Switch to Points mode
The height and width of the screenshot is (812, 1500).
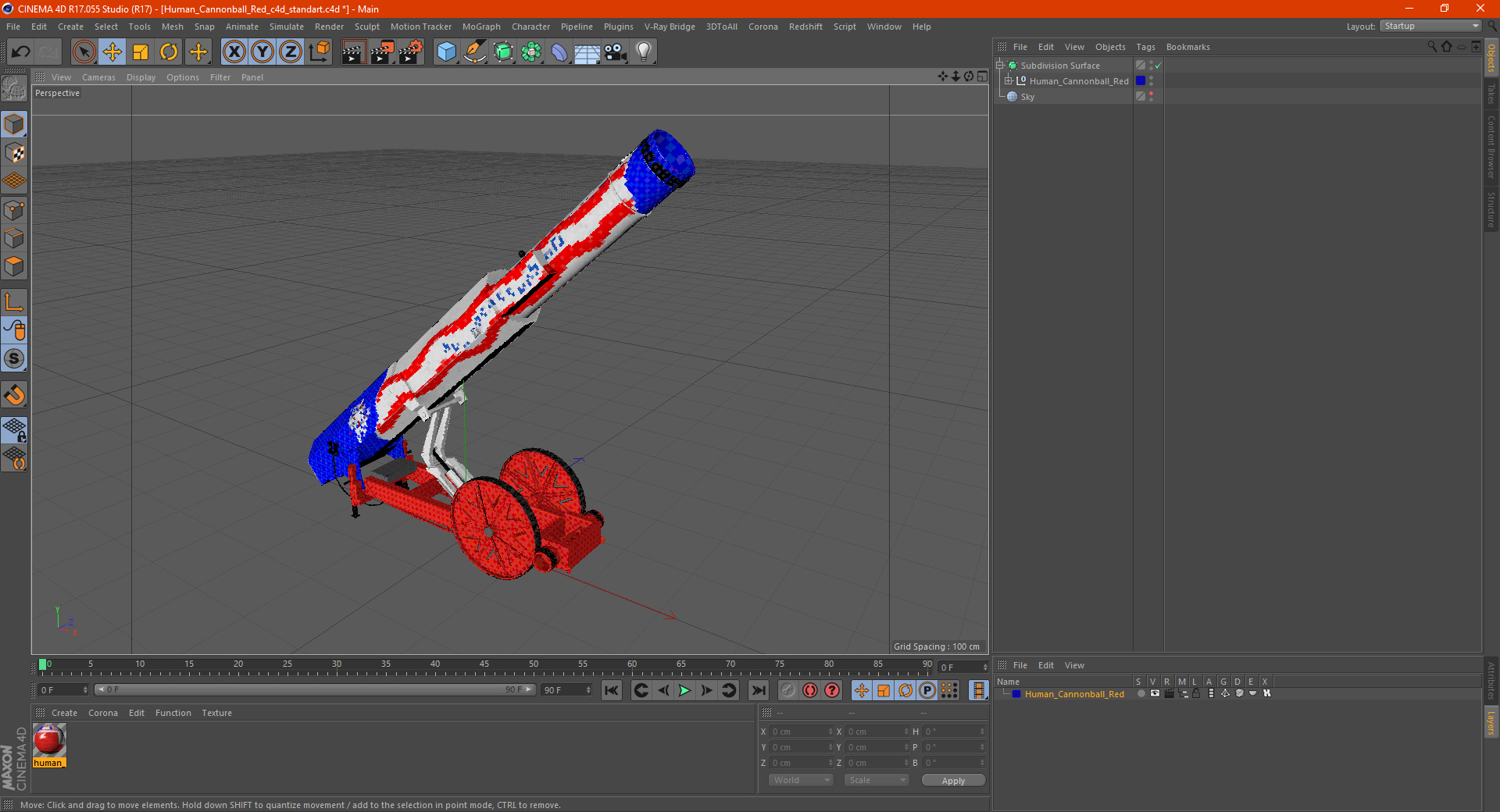click(x=14, y=210)
